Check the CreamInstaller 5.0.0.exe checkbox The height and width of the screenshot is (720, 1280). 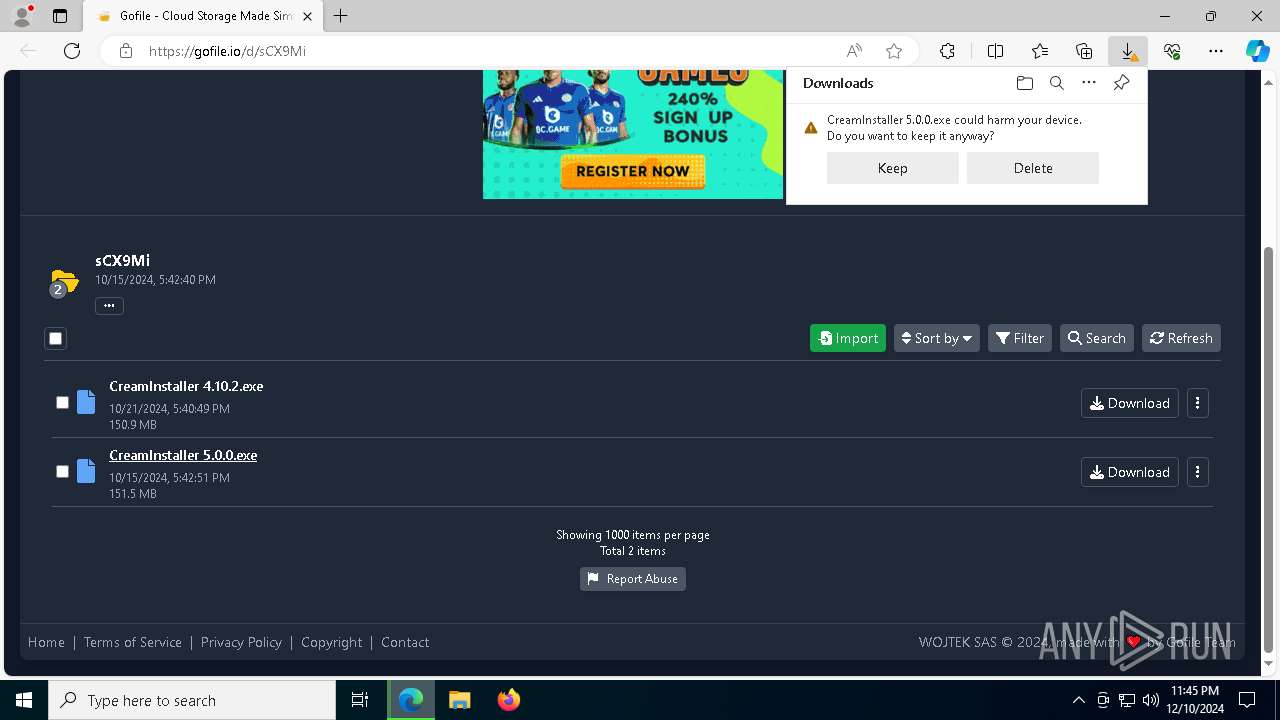tap(62, 471)
